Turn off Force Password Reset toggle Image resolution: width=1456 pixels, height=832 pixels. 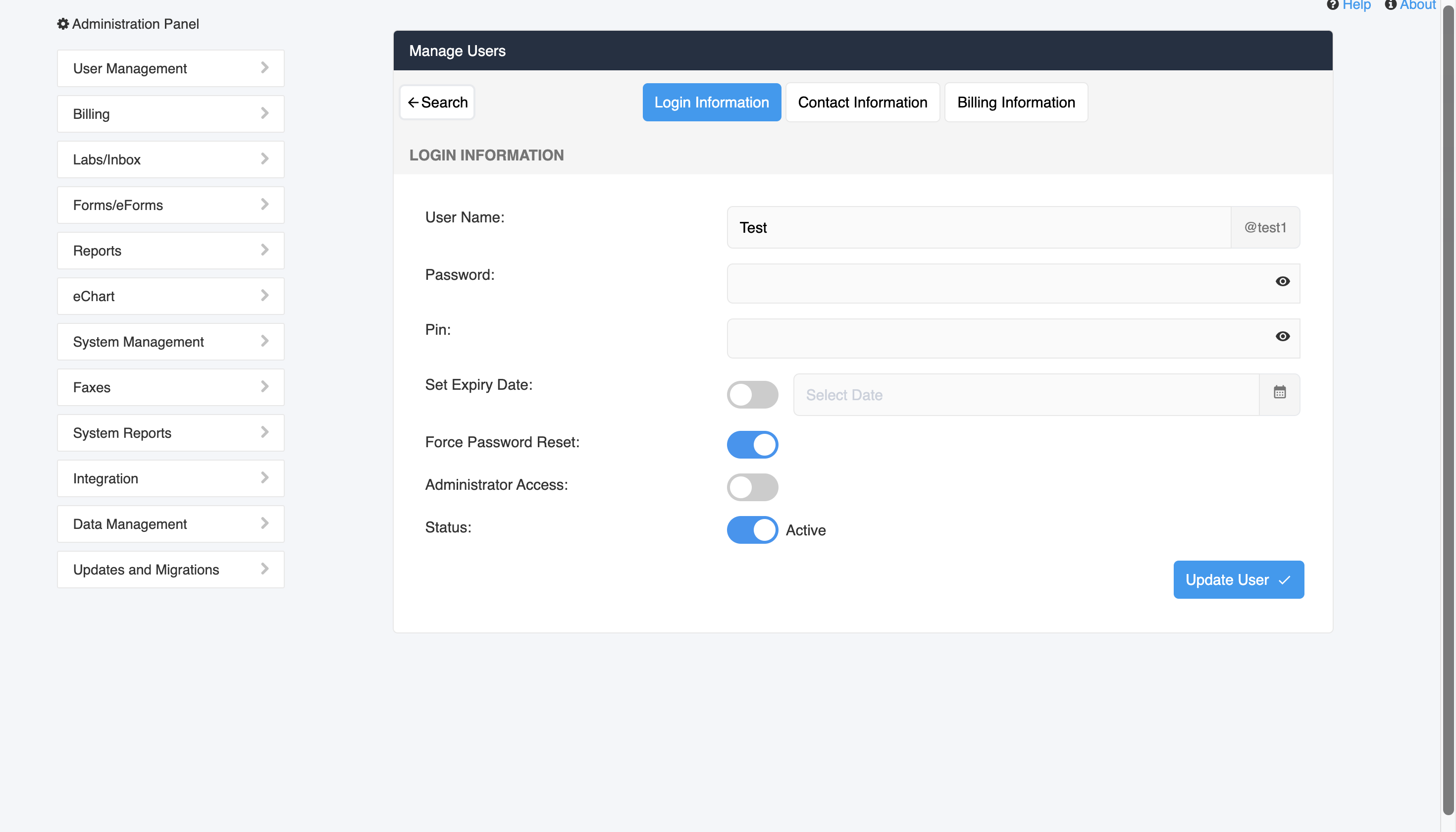point(752,445)
